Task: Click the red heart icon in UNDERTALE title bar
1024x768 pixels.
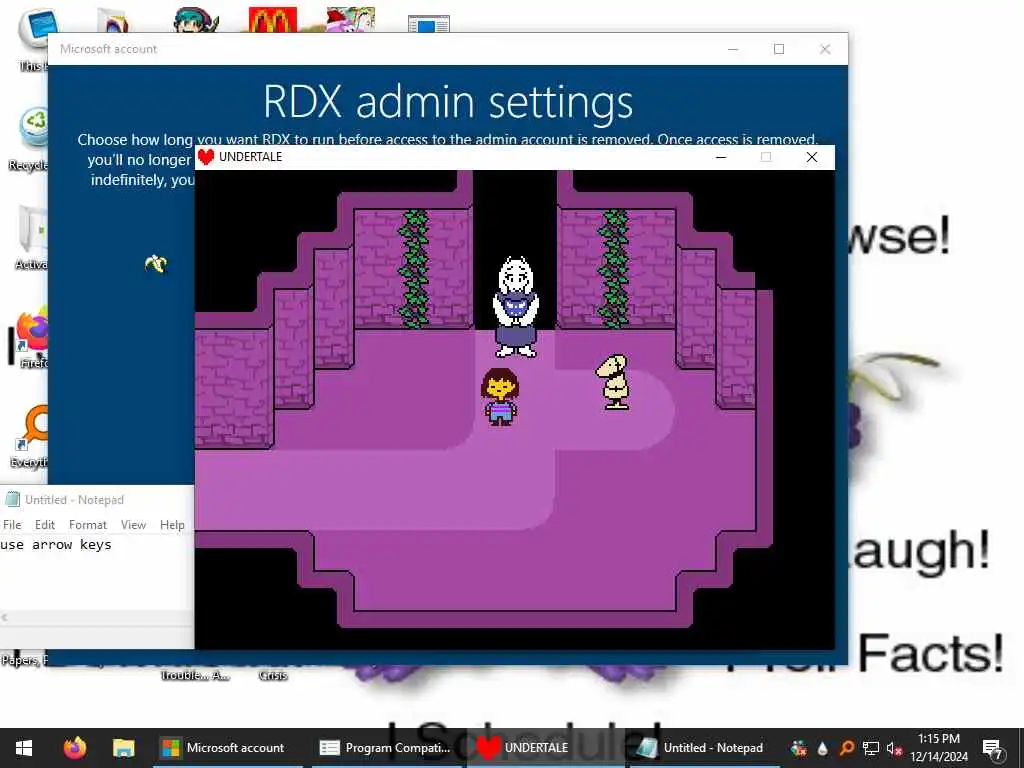Action: (x=206, y=157)
